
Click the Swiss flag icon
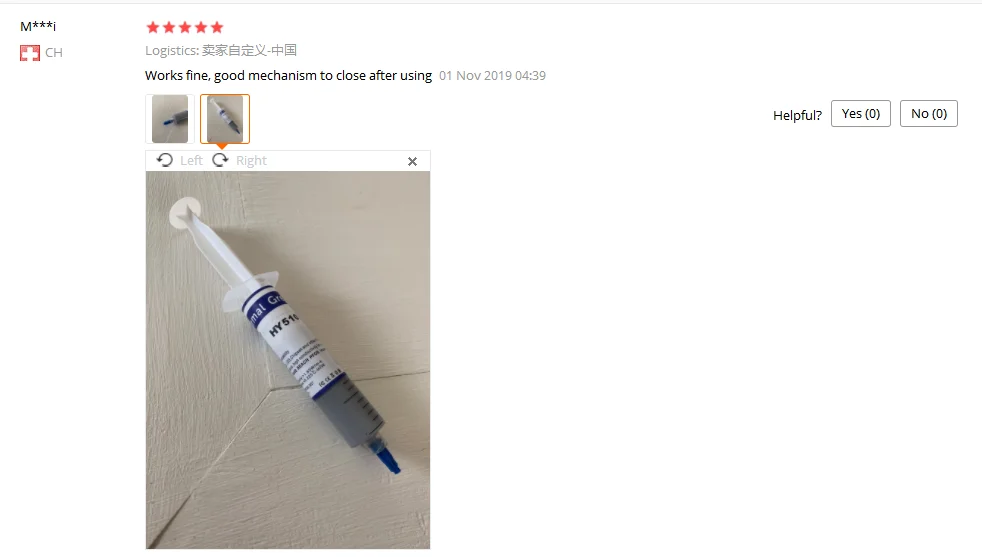29,53
